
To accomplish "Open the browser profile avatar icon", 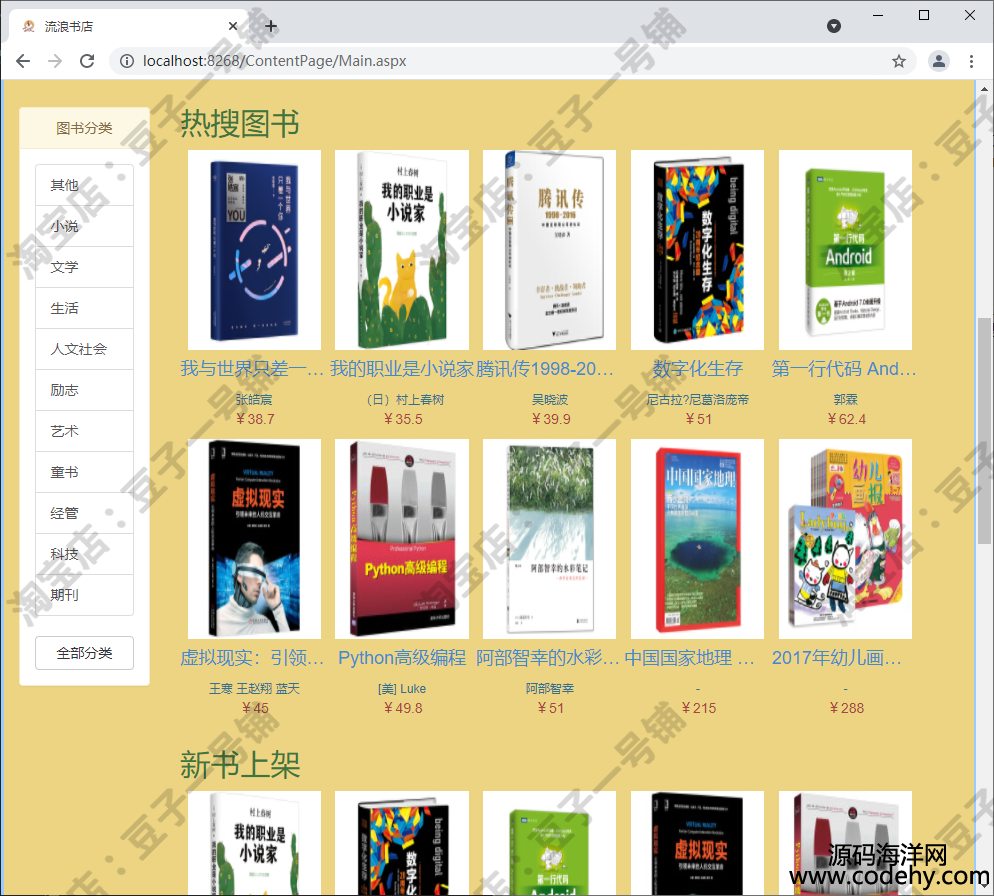I will (x=938, y=61).
